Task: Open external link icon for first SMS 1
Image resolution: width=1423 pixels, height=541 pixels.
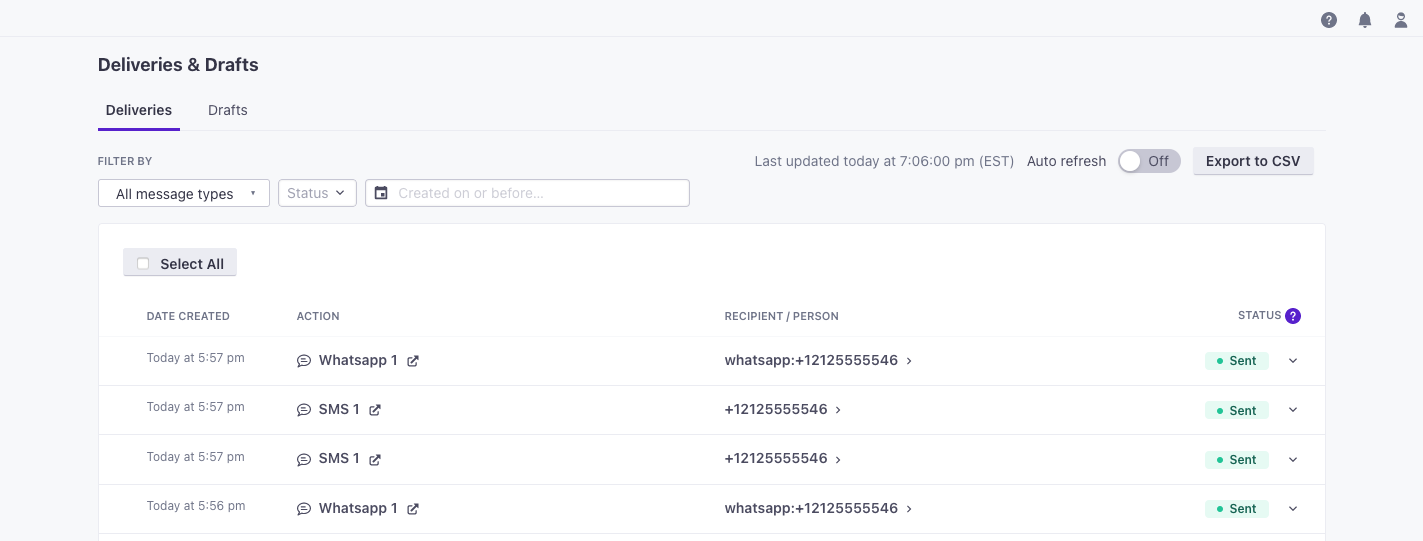Action: click(375, 410)
